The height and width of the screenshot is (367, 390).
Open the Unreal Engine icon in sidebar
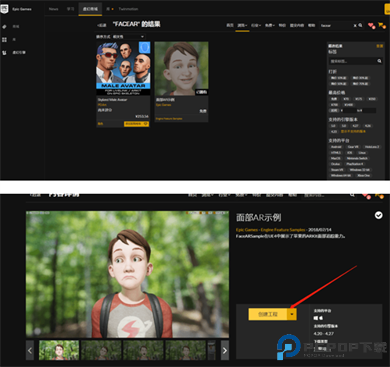[4, 52]
